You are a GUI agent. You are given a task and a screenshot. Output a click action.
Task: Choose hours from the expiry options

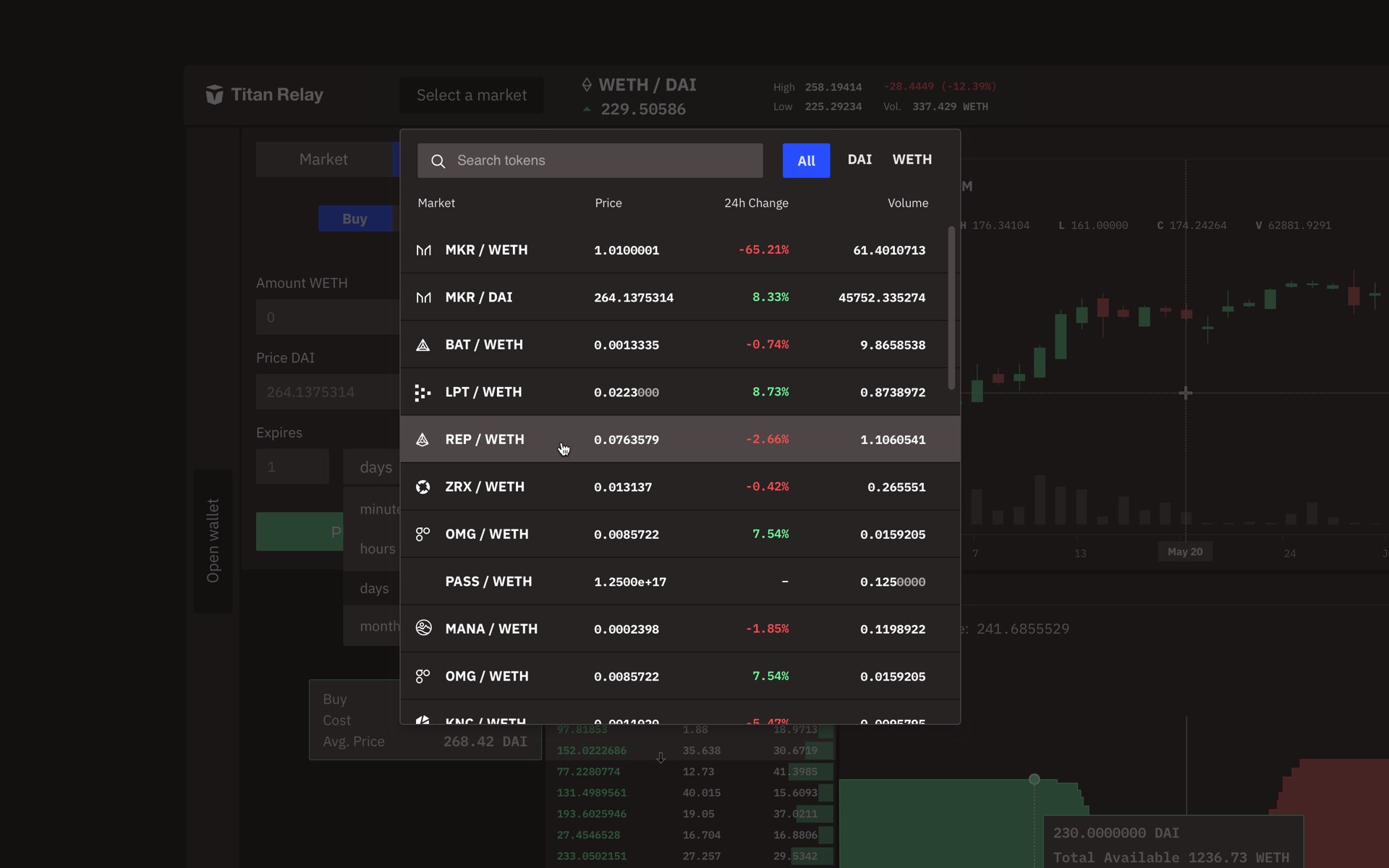click(x=373, y=548)
